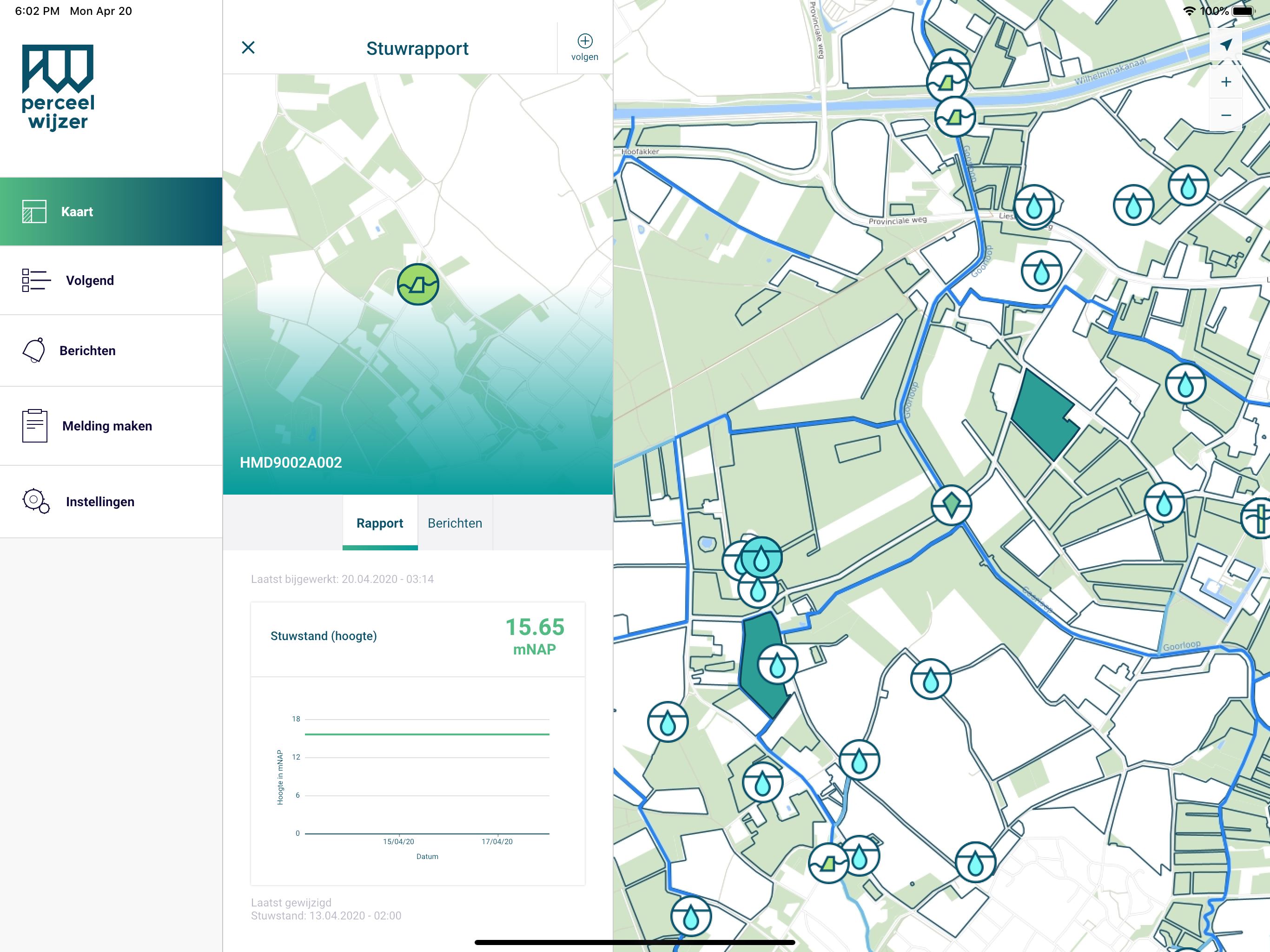Click the clipboard icon for Melding maken
Screen dimensions: 1270x952
pos(34,425)
